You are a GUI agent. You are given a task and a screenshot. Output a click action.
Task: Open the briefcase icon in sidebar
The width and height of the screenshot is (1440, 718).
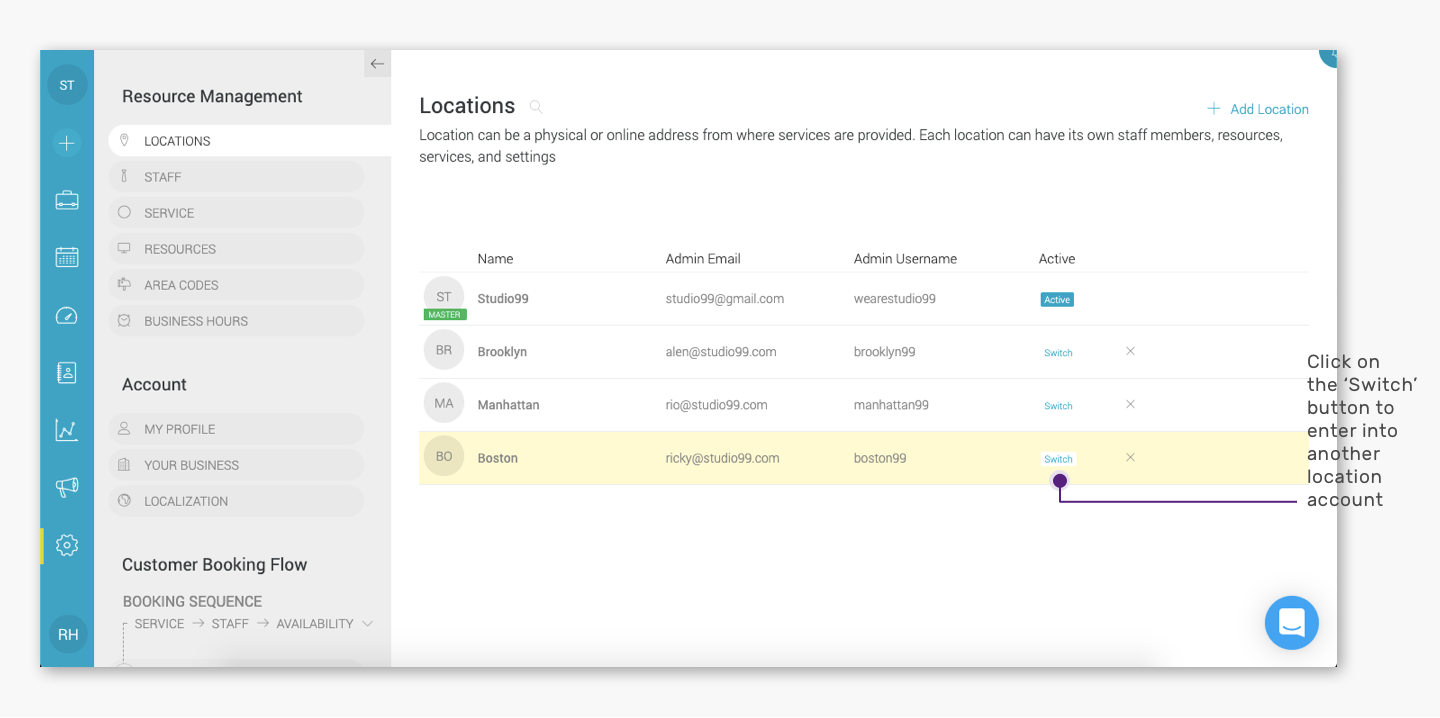(x=67, y=200)
